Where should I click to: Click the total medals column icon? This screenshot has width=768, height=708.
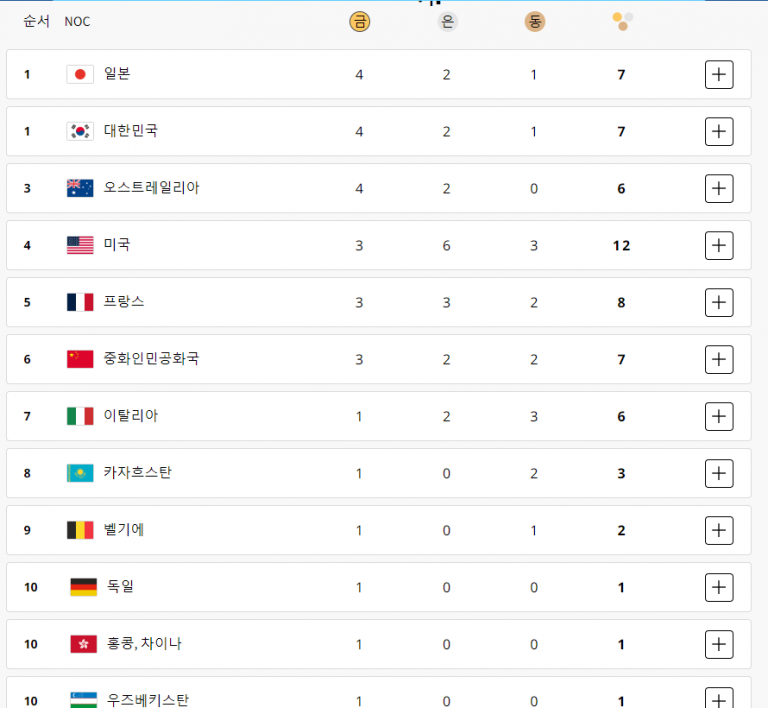622,21
